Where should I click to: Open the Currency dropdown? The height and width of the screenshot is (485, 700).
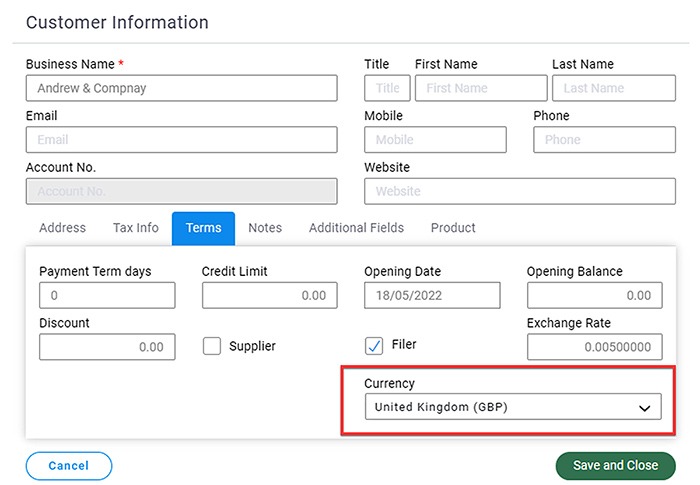513,406
